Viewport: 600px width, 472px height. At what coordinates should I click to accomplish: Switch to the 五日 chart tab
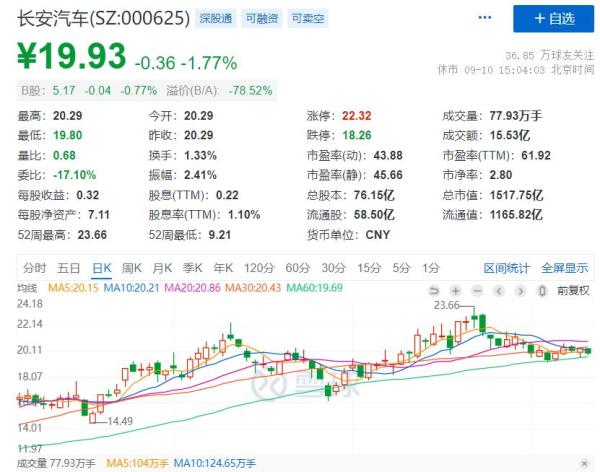(68, 268)
